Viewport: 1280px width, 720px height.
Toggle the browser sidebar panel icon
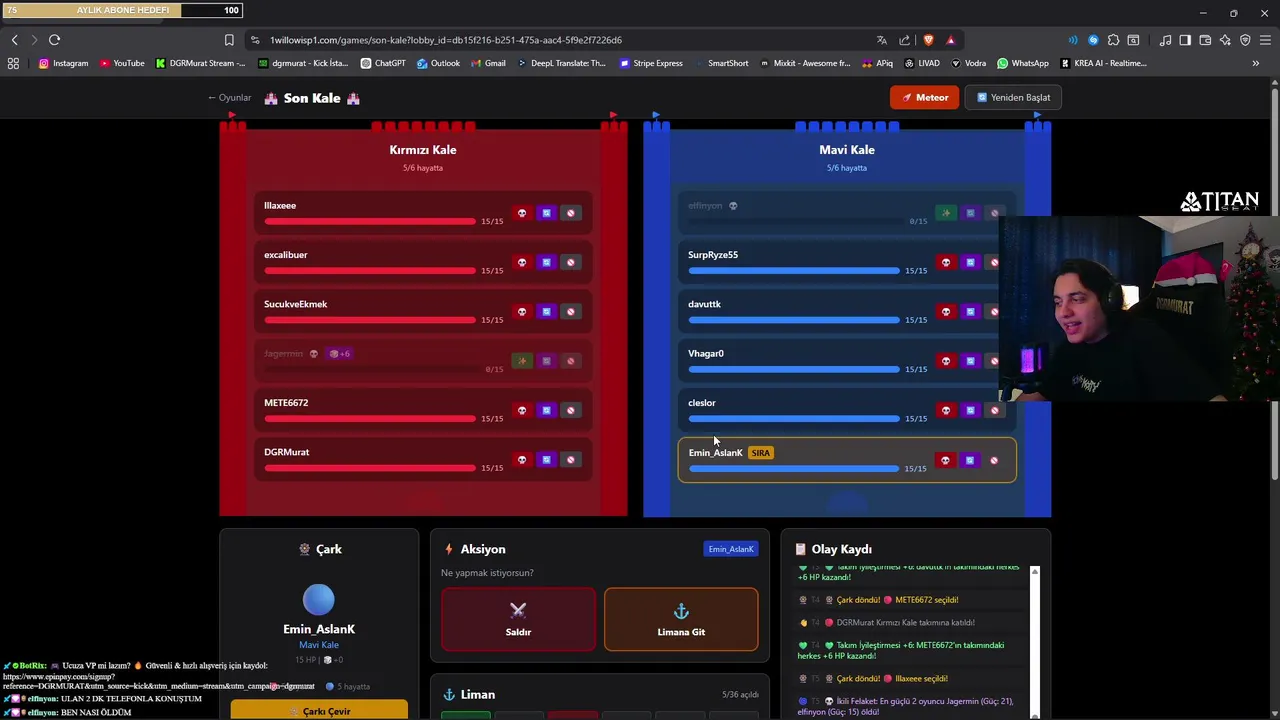[1185, 40]
